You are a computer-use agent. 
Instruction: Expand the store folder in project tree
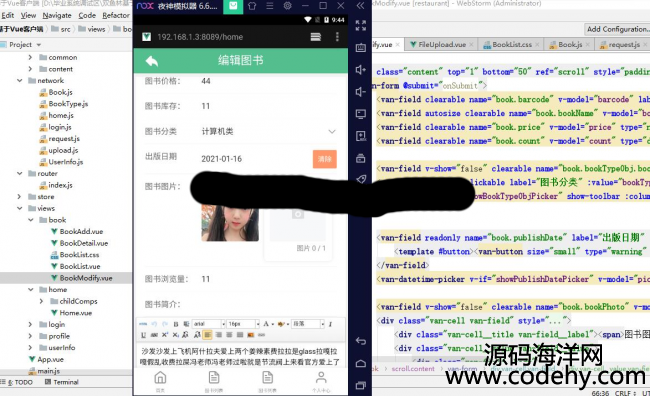coord(19,197)
